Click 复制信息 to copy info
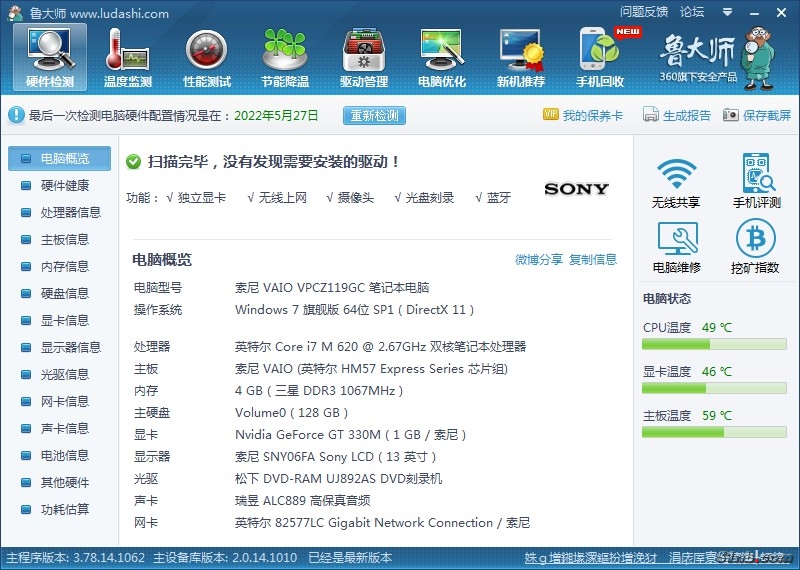 pyautogui.click(x=593, y=259)
